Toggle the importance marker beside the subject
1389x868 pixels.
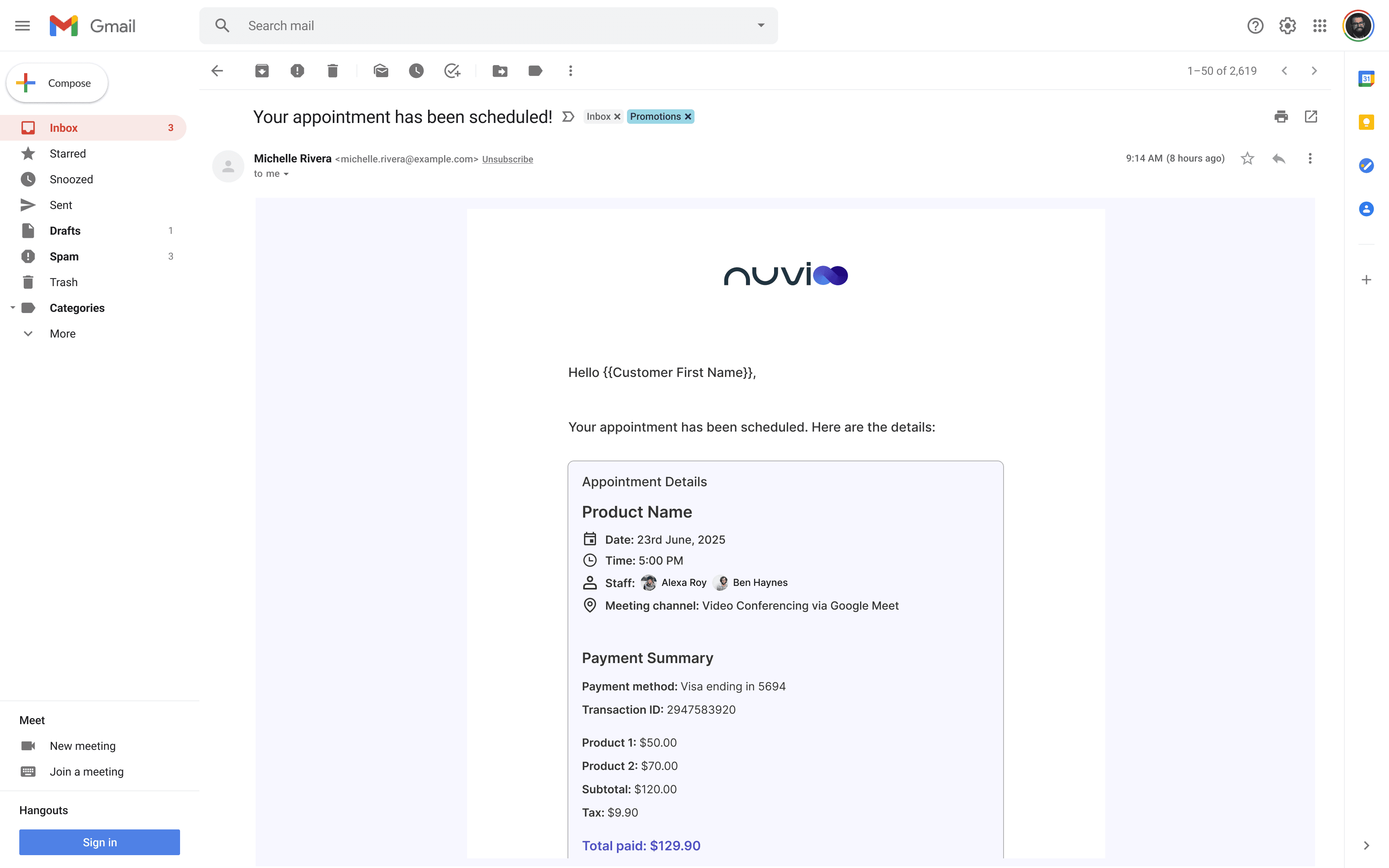(568, 117)
